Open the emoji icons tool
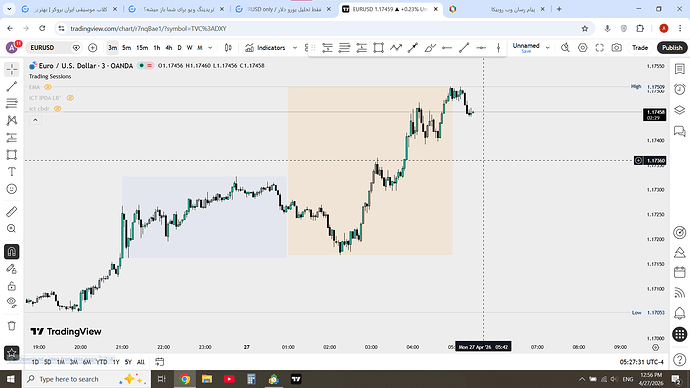The width and height of the screenshot is (690, 388). pyautogui.click(x=12, y=189)
